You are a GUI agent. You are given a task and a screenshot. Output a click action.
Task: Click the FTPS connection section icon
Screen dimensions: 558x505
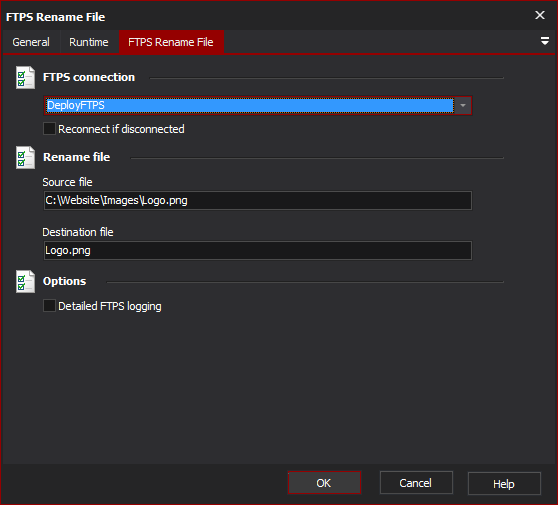25,78
